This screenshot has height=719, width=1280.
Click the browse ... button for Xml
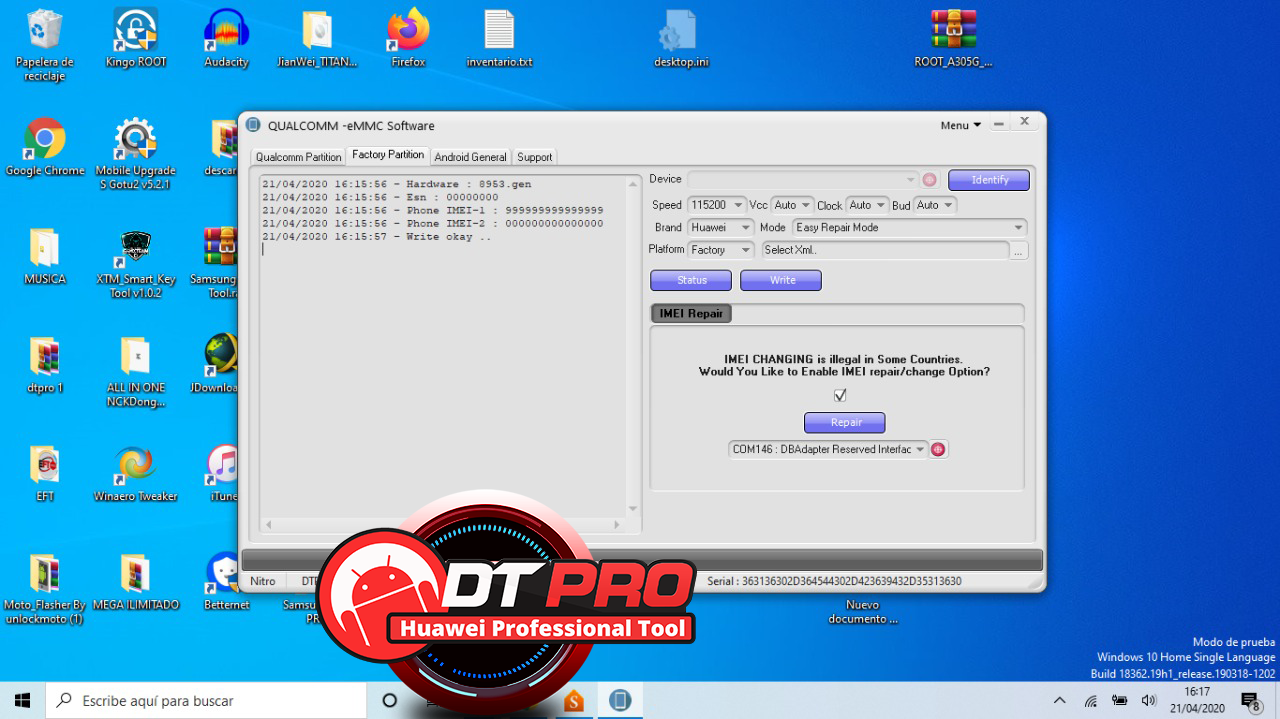click(x=1019, y=251)
